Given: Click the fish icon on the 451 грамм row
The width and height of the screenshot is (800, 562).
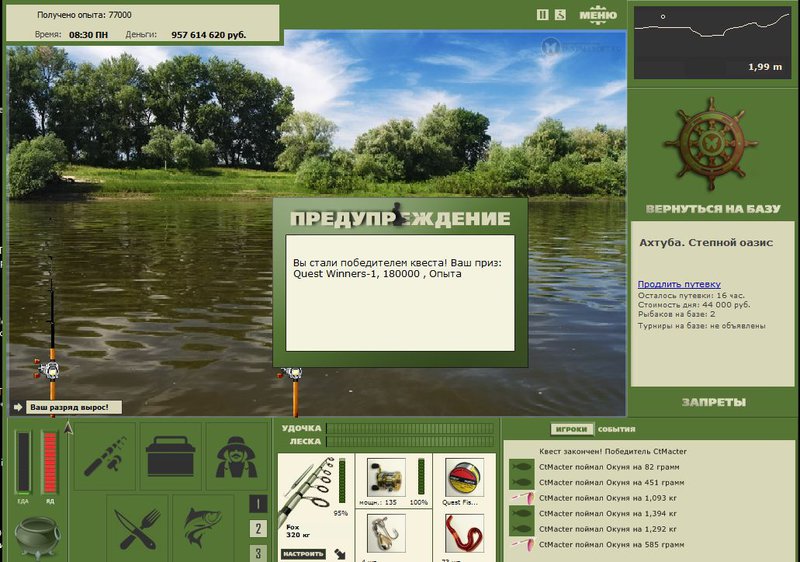Looking at the screenshot, I should (x=522, y=482).
